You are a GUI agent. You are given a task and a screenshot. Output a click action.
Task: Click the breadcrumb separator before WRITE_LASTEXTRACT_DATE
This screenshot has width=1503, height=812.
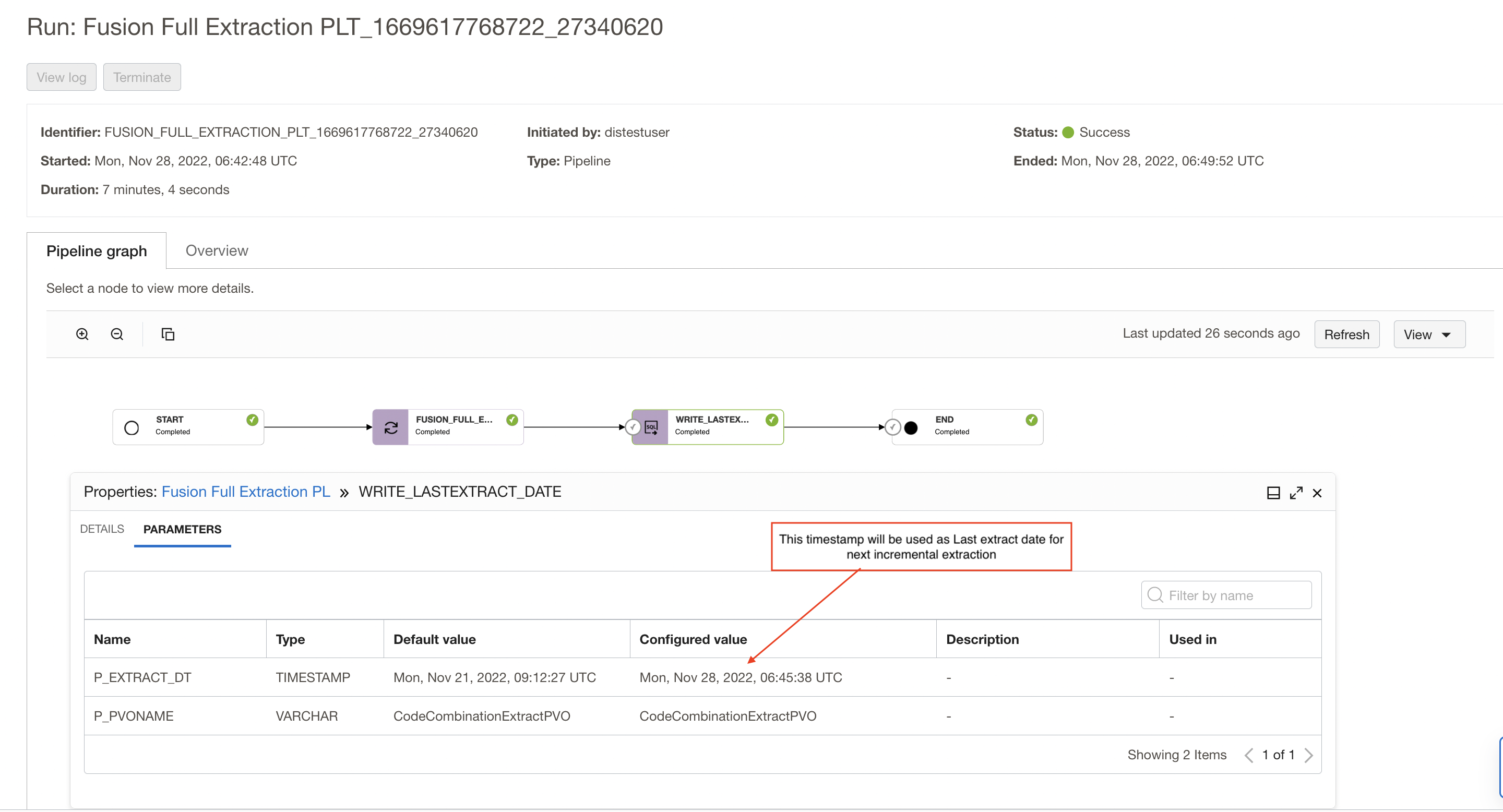coord(344,492)
